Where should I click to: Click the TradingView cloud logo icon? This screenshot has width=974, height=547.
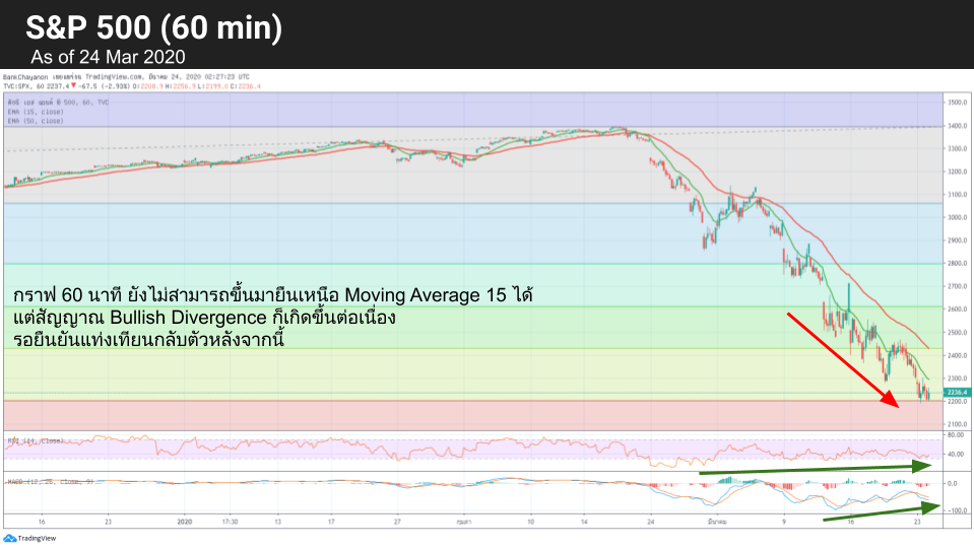pyautogui.click(x=10, y=538)
